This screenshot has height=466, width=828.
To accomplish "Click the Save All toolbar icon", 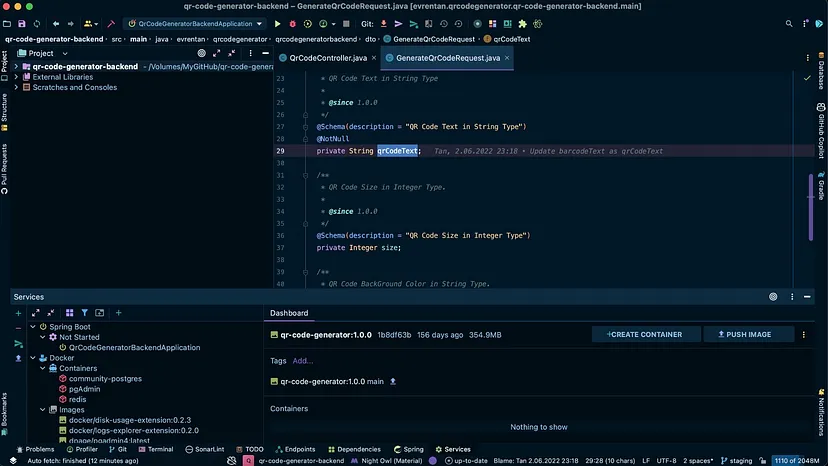I will (22, 24).
